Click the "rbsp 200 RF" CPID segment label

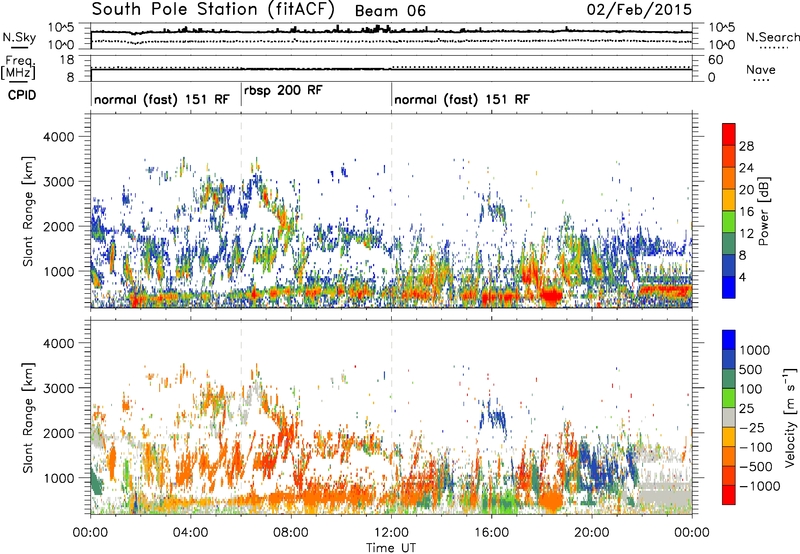click(283, 90)
